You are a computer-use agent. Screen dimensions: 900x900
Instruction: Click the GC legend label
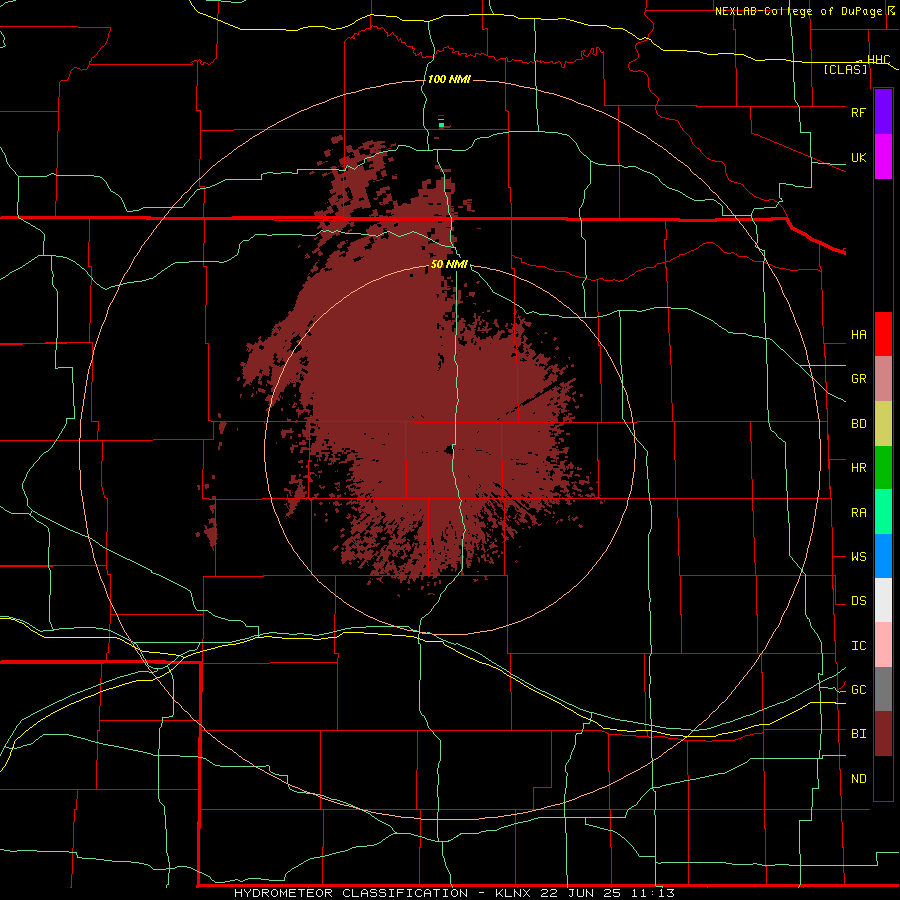point(858,689)
